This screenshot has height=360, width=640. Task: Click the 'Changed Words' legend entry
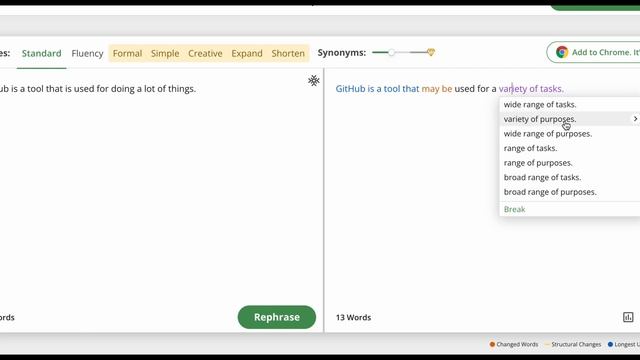click(514, 344)
